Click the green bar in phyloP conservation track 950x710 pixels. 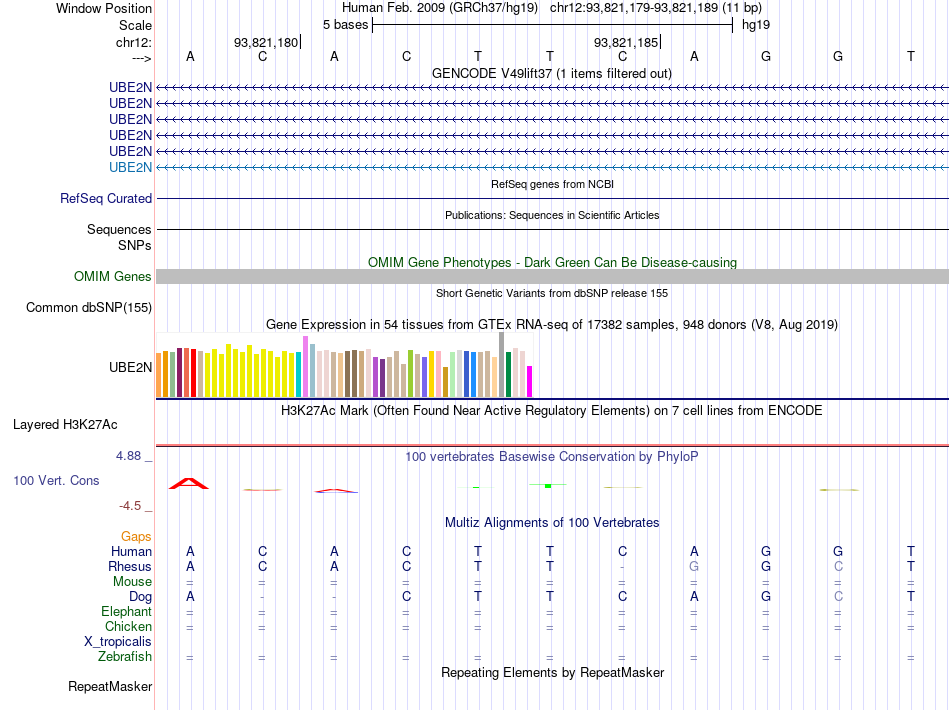[x=548, y=485]
